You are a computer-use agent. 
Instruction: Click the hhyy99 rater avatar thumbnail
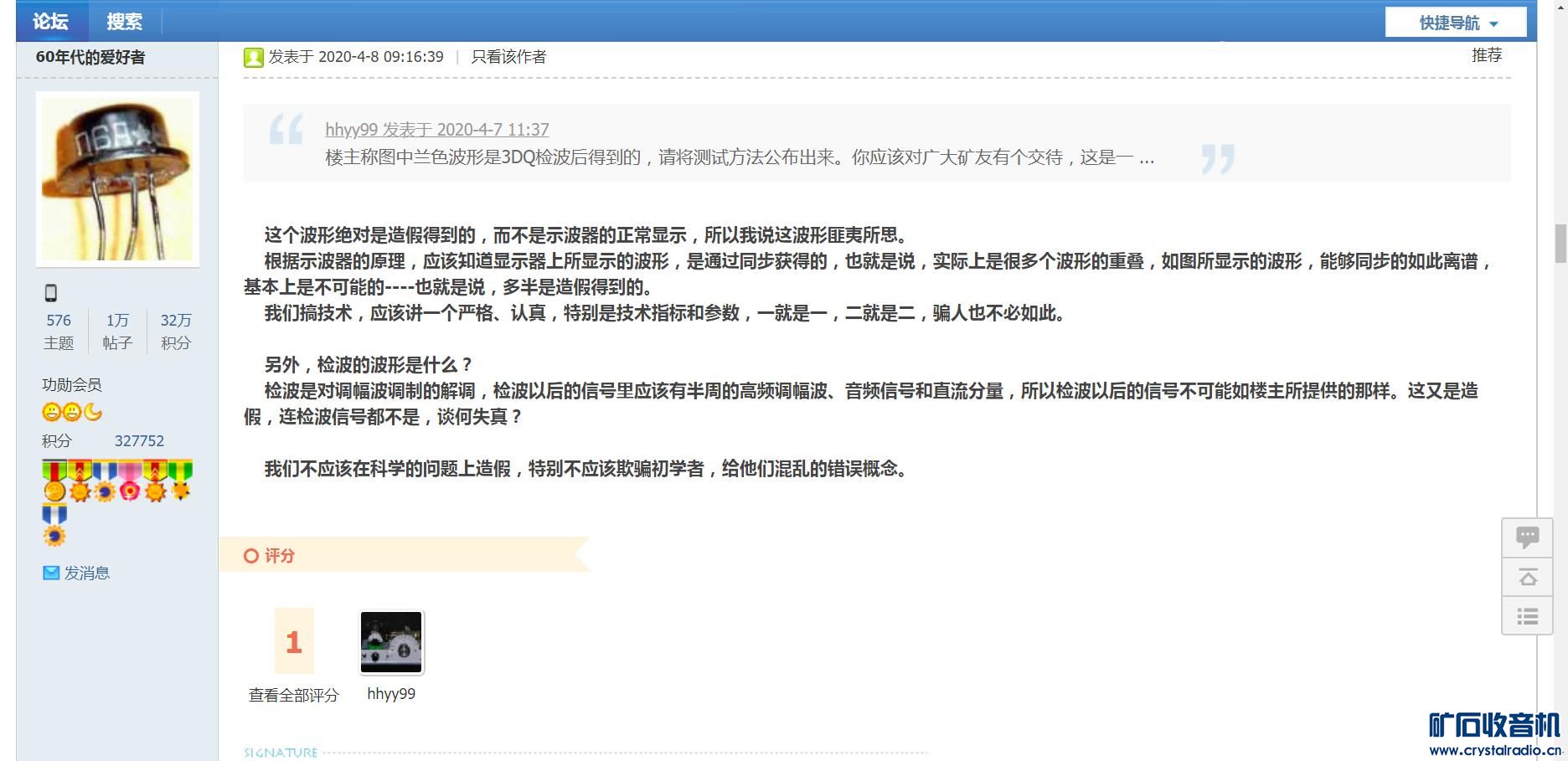(x=391, y=642)
